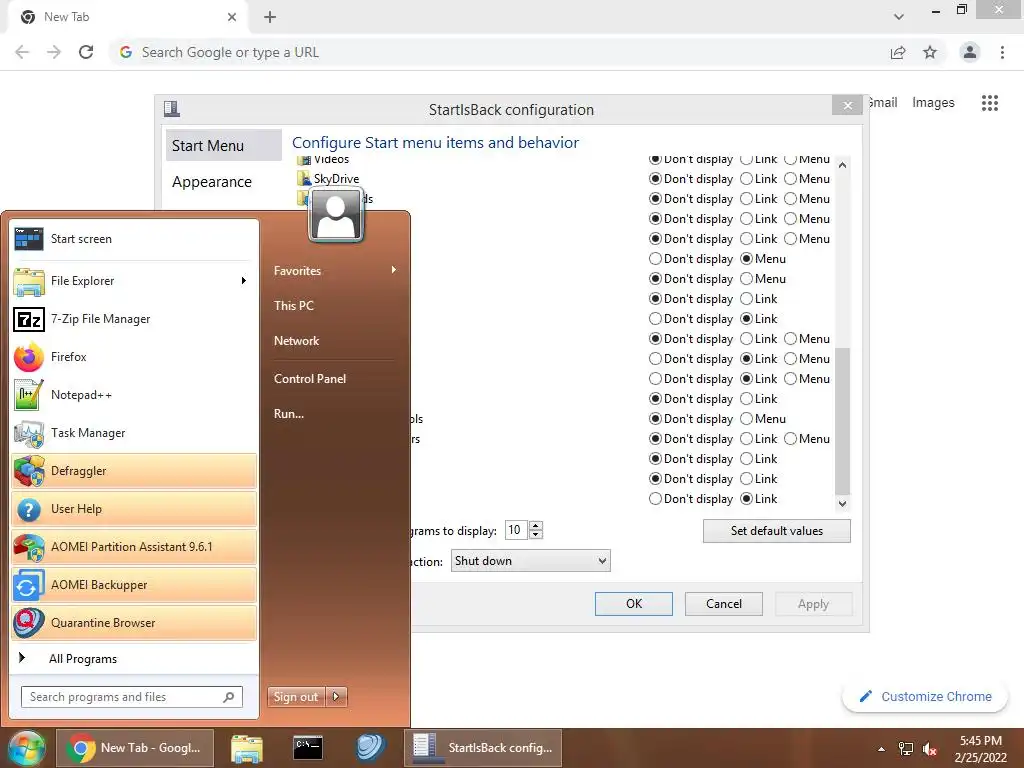
Task: Bookmark this tab with star icon
Action: pos(930,52)
